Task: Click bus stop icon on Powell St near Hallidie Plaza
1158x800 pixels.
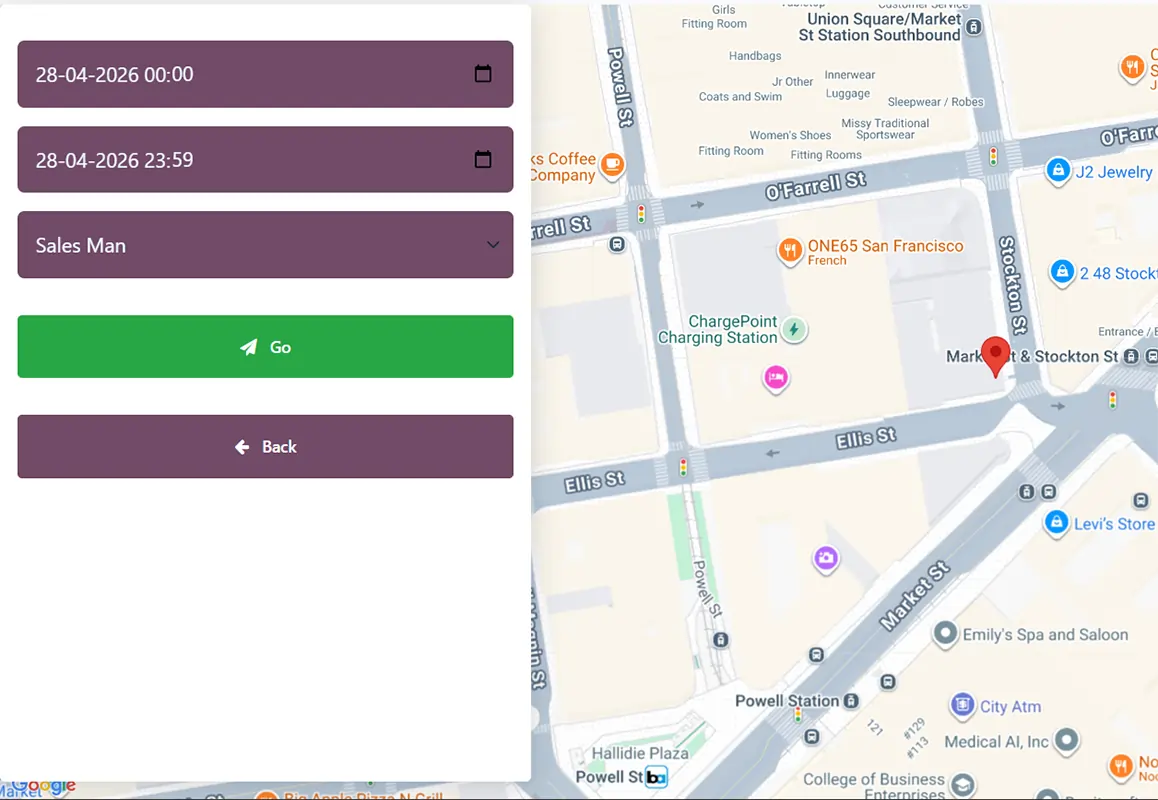Action: click(721, 640)
